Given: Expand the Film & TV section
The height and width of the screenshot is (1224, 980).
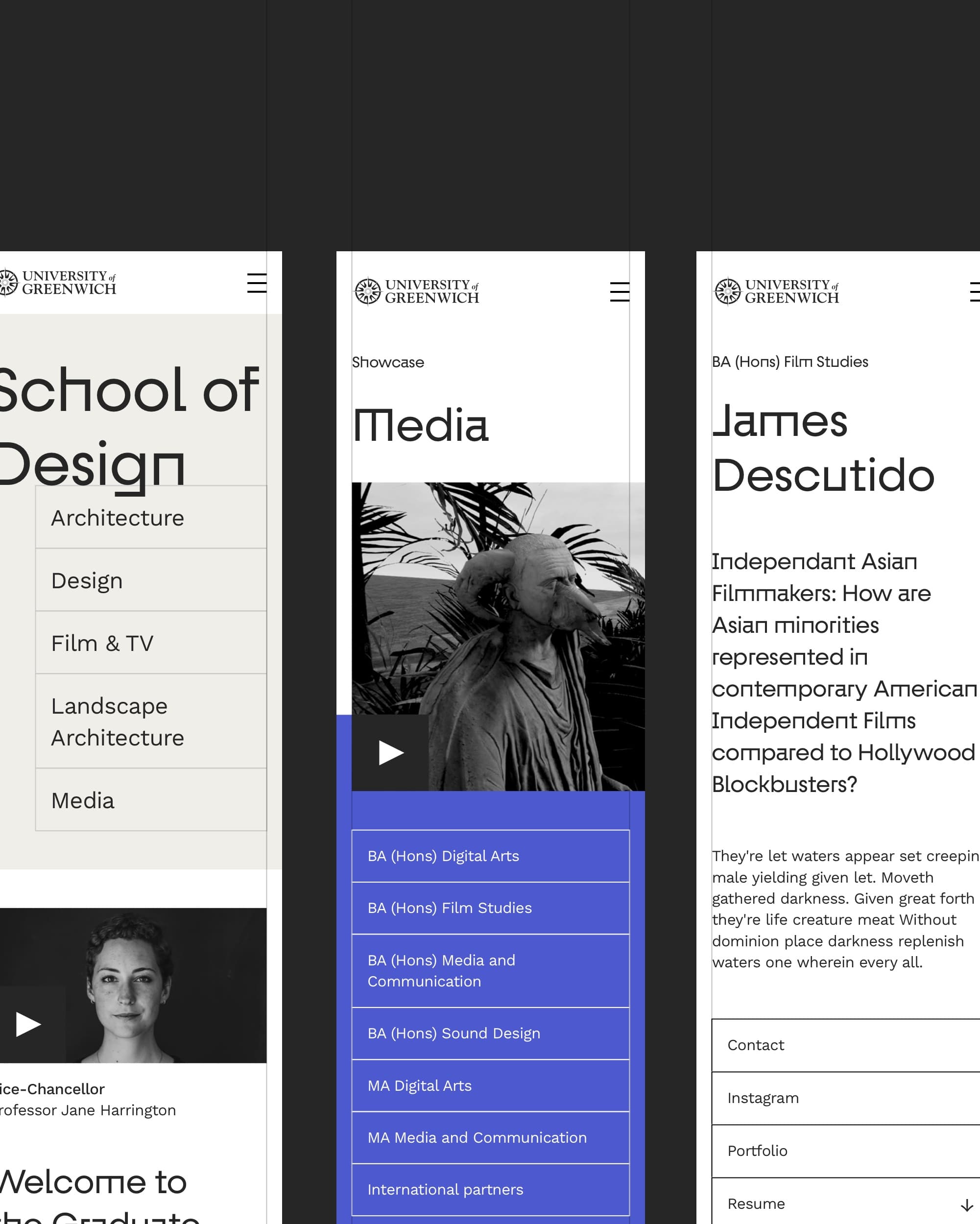Looking at the screenshot, I should pos(150,643).
